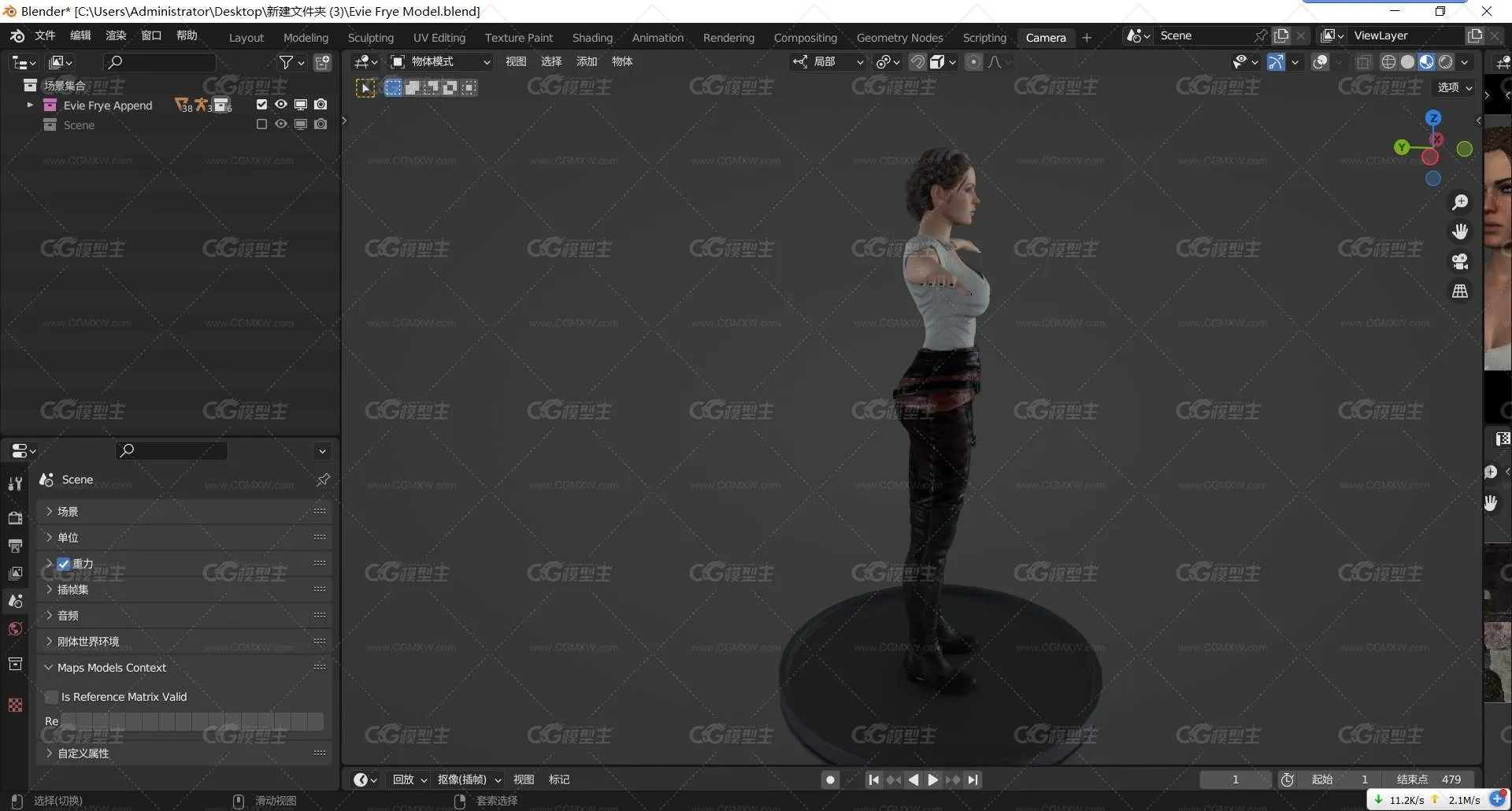1512x811 pixels.
Task: Open the Output properties tab
Action: [x=15, y=545]
